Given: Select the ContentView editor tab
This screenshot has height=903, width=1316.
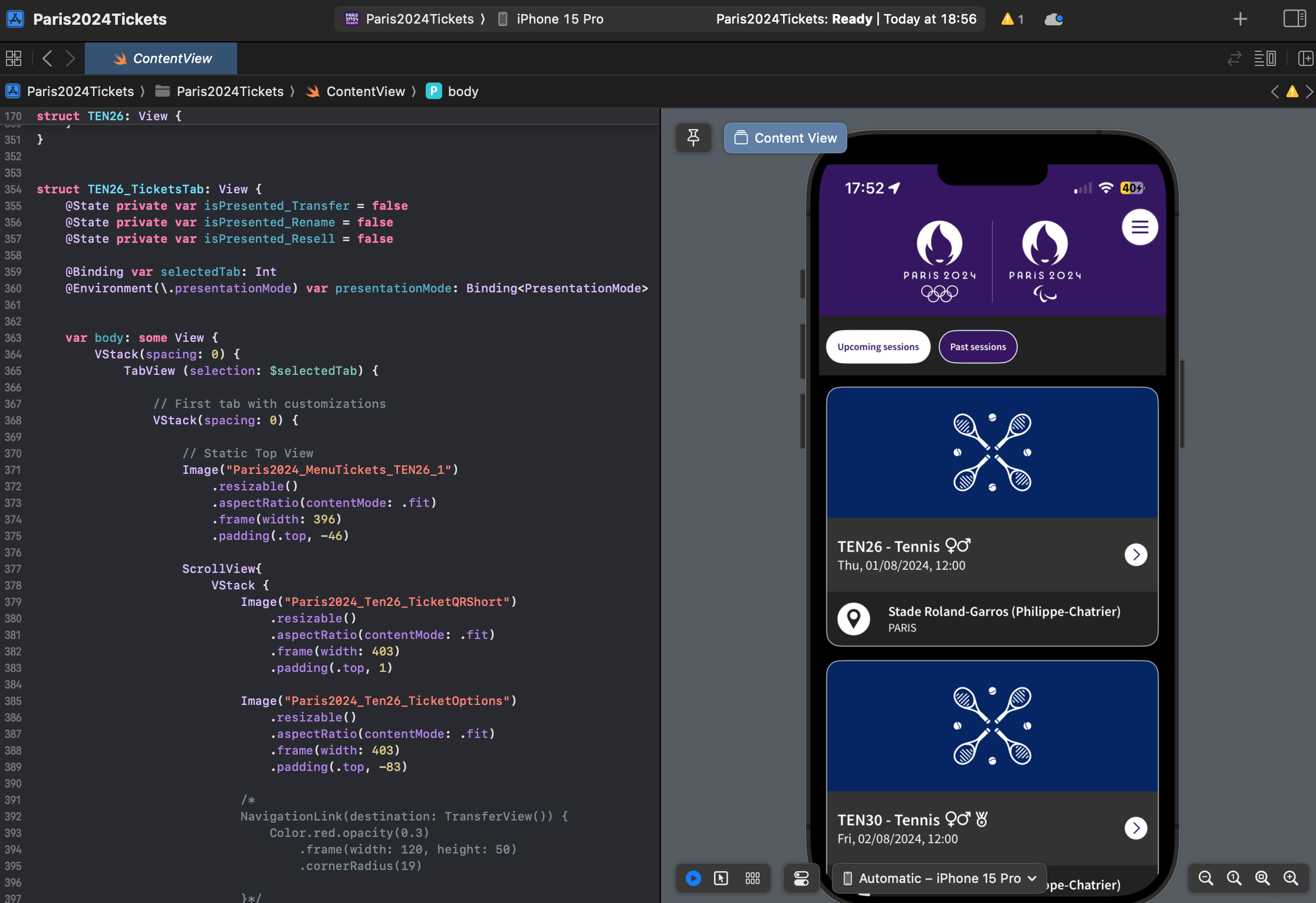Looking at the screenshot, I should click(161, 58).
